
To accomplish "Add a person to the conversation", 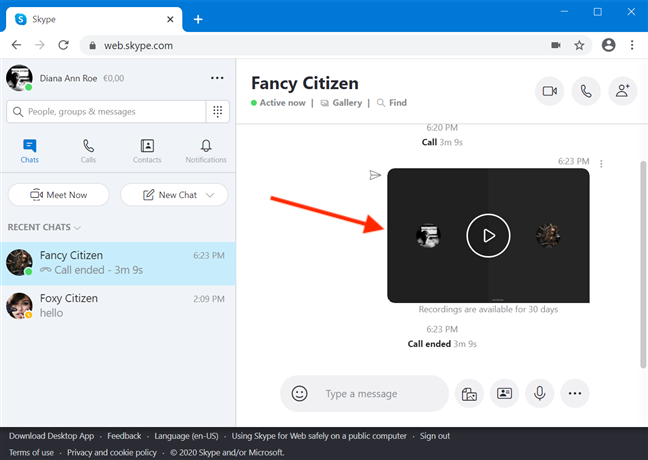I will point(622,91).
